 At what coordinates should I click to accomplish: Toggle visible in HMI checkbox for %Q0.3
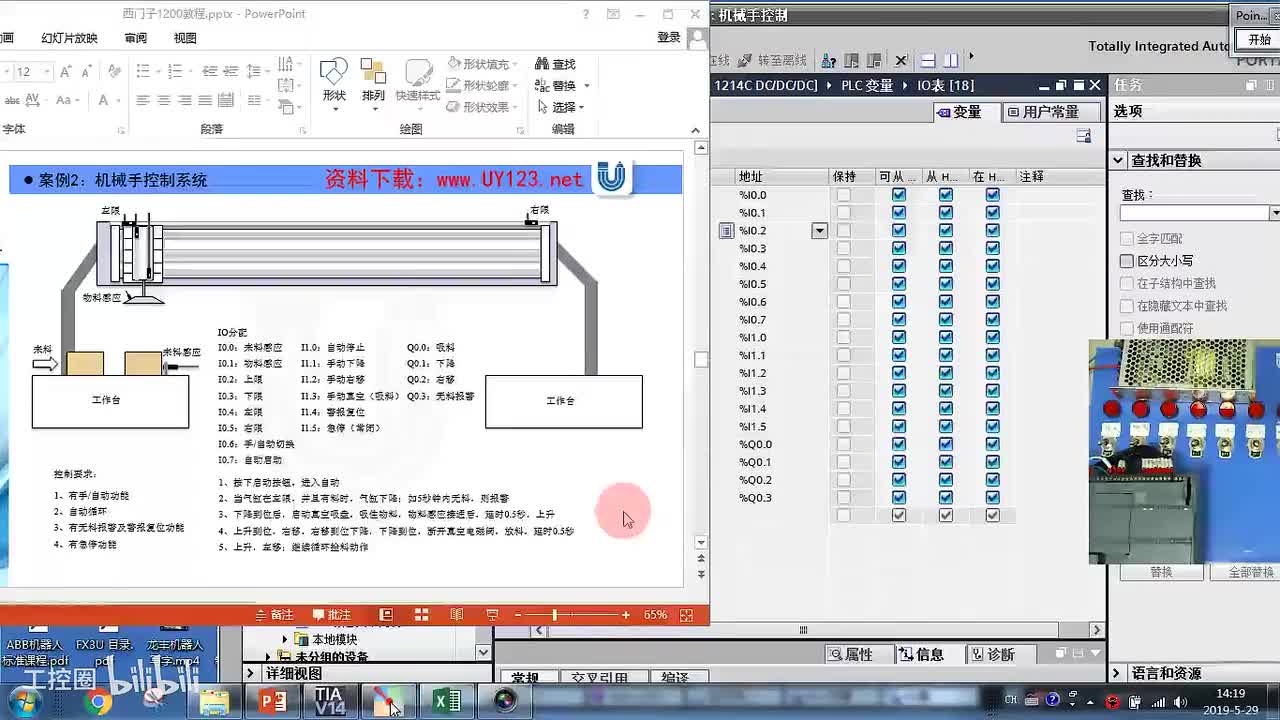click(x=992, y=497)
